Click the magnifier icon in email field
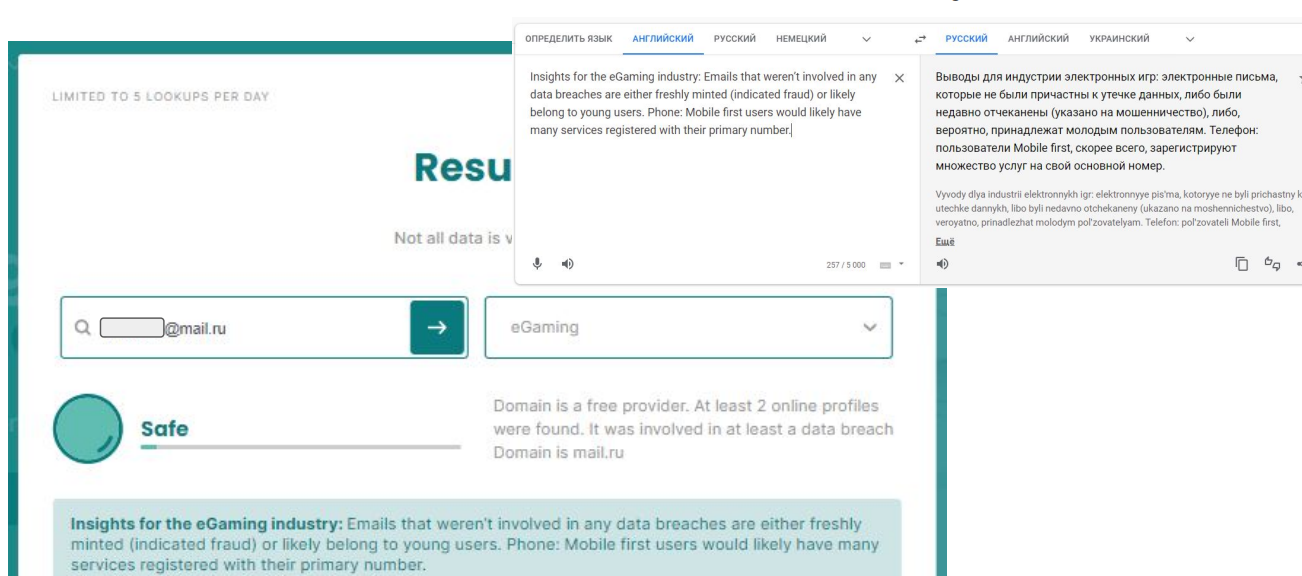This screenshot has height=576, width=1302. click(x=83, y=327)
